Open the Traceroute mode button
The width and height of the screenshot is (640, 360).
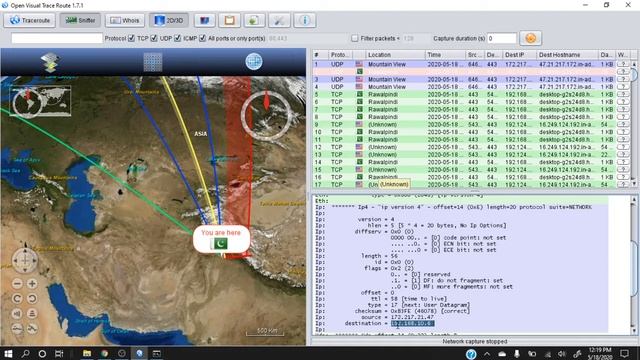(x=30, y=20)
